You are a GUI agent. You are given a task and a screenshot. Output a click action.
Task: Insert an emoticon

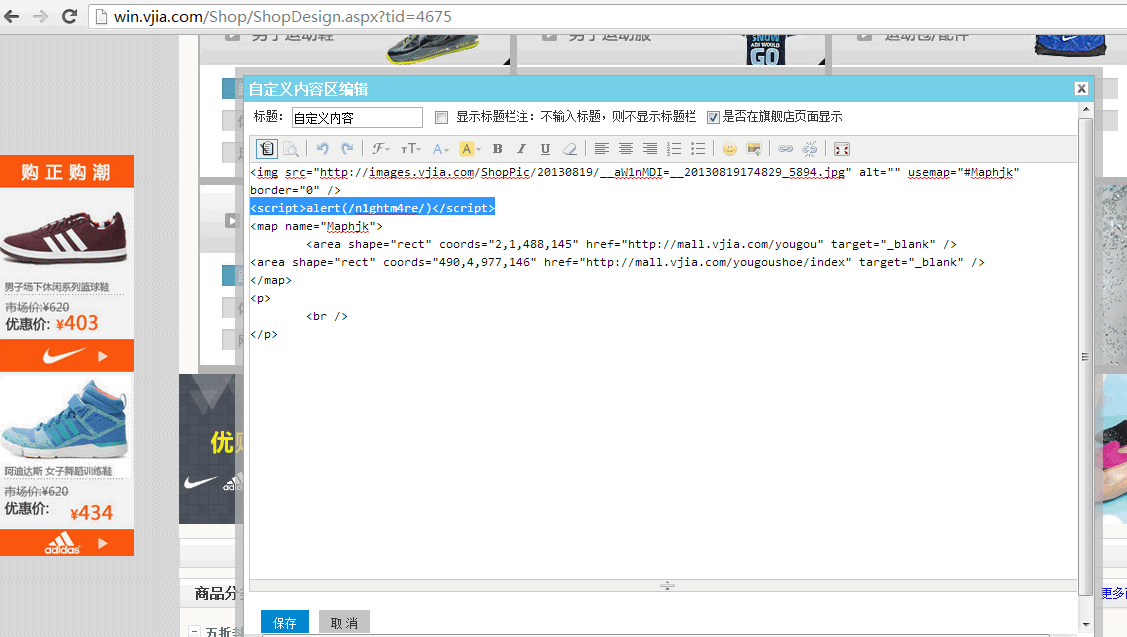pos(730,149)
